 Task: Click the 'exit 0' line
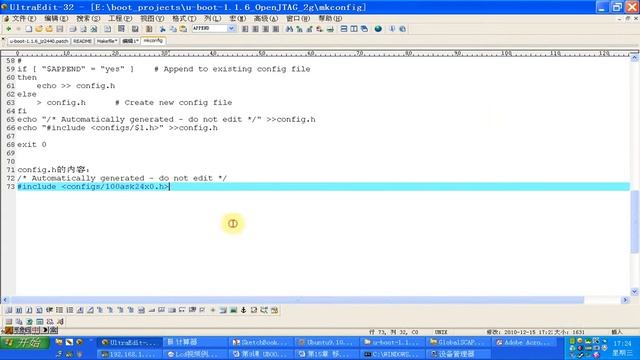tap(32, 144)
